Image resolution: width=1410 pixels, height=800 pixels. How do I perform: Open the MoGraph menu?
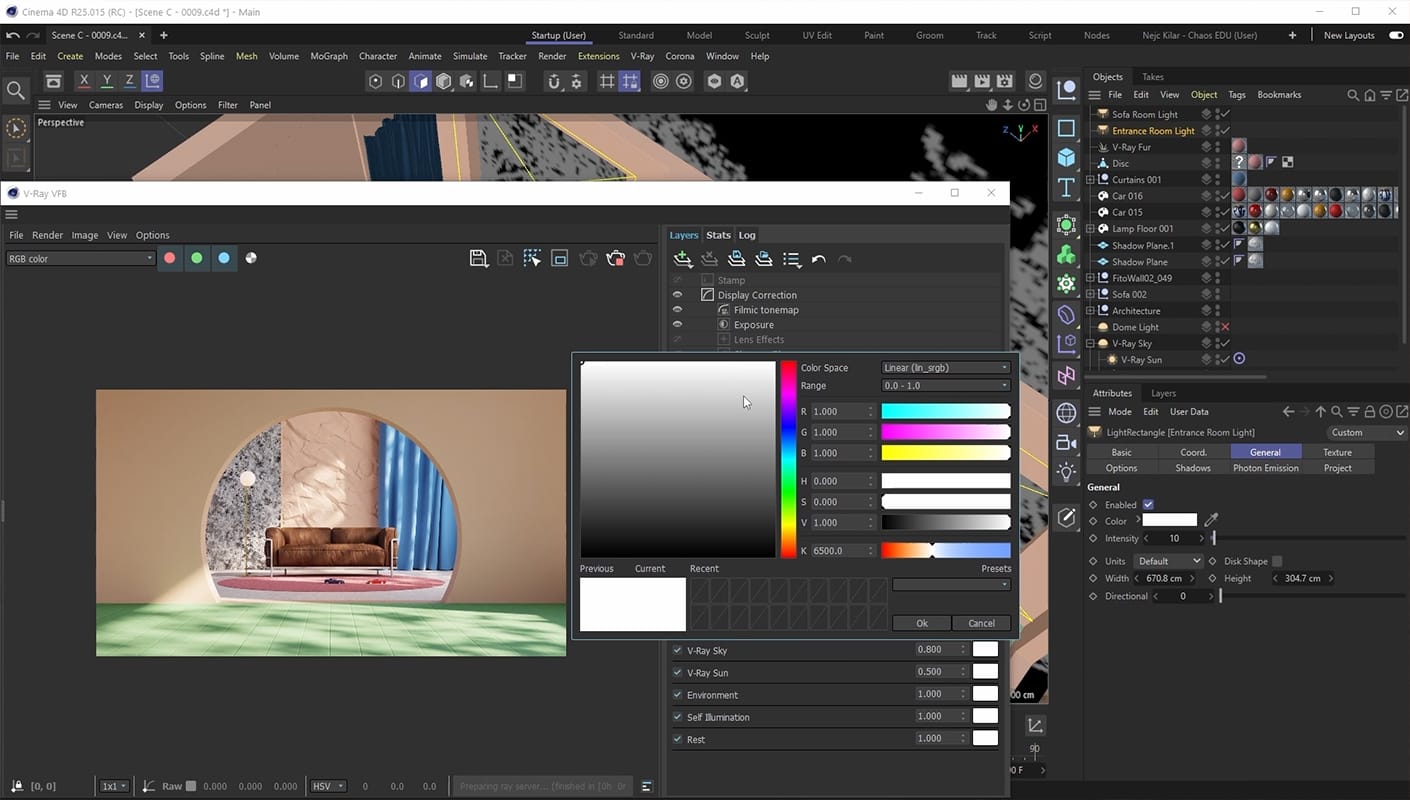point(329,56)
